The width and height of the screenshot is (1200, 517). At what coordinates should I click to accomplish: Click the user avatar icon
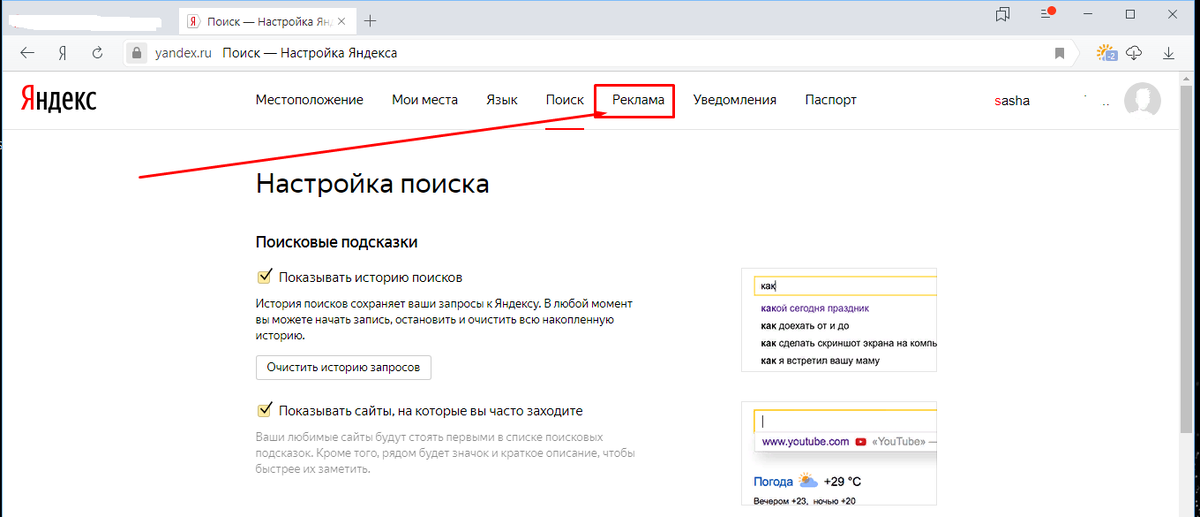[x=1142, y=100]
